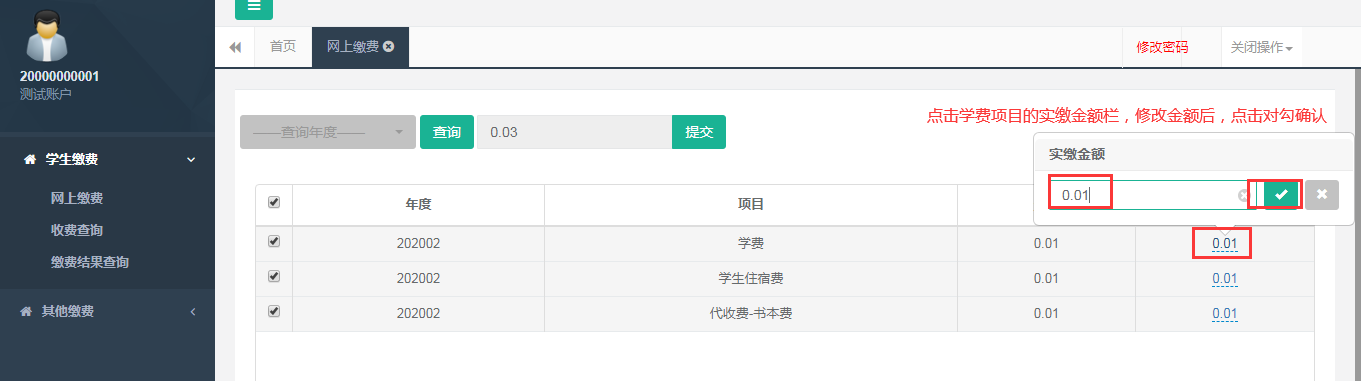Click the double-arrow tab scroll-back icon
The height and width of the screenshot is (381, 1361).
click(x=235, y=47)
